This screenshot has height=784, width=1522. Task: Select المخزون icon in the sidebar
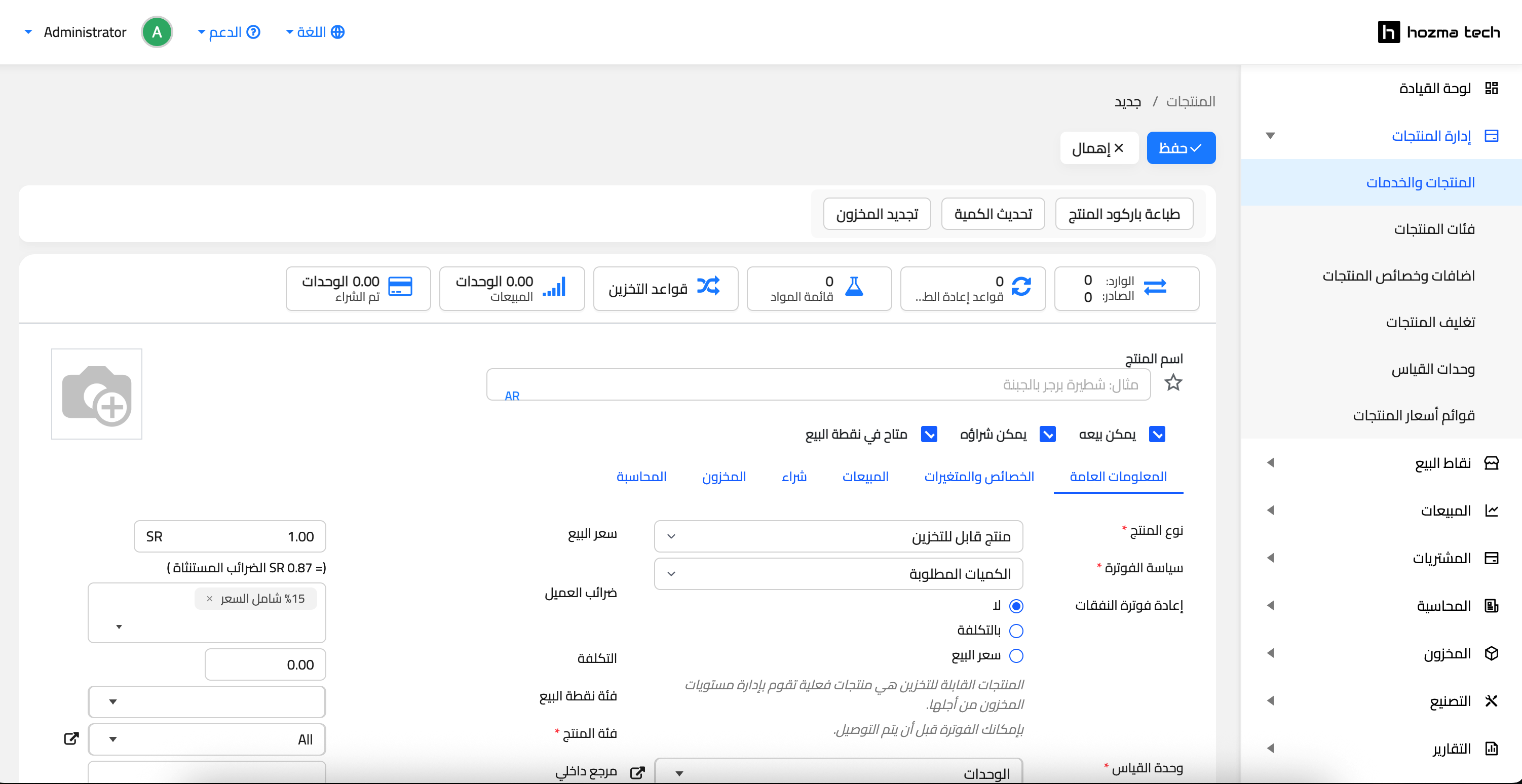coord(1493,653)
